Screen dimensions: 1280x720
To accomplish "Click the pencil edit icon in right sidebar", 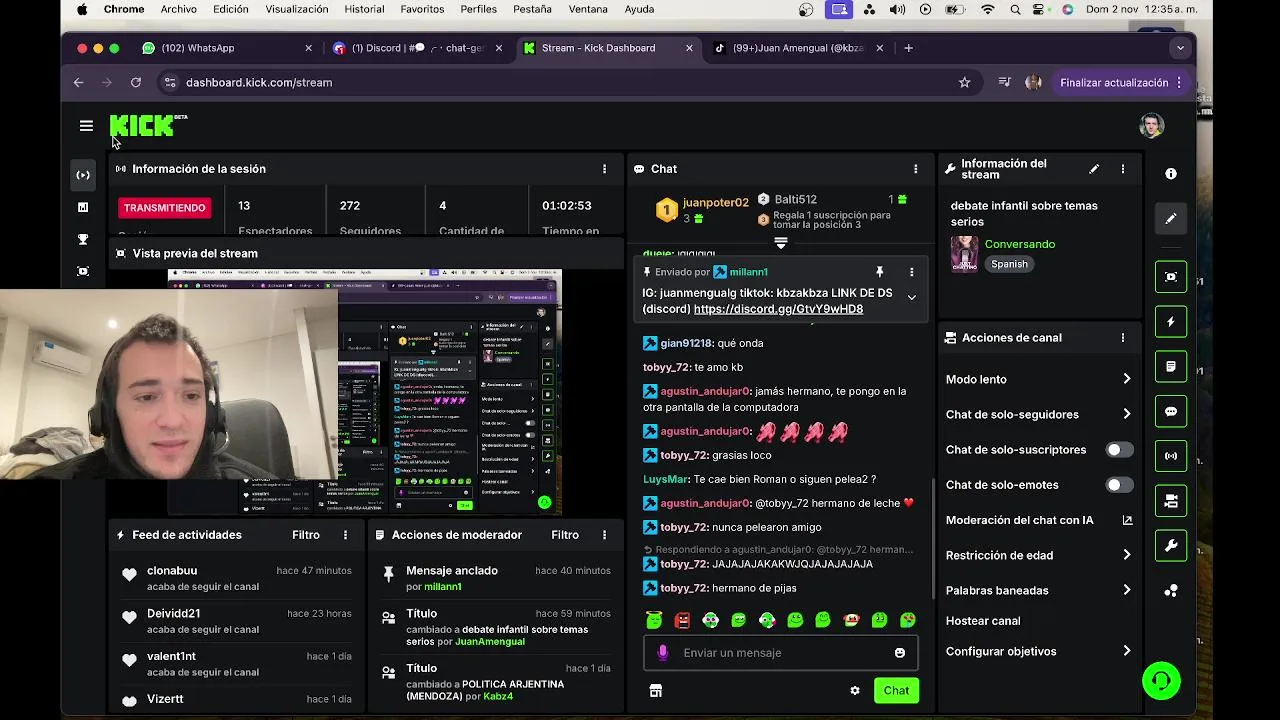I will (1171, 219).
